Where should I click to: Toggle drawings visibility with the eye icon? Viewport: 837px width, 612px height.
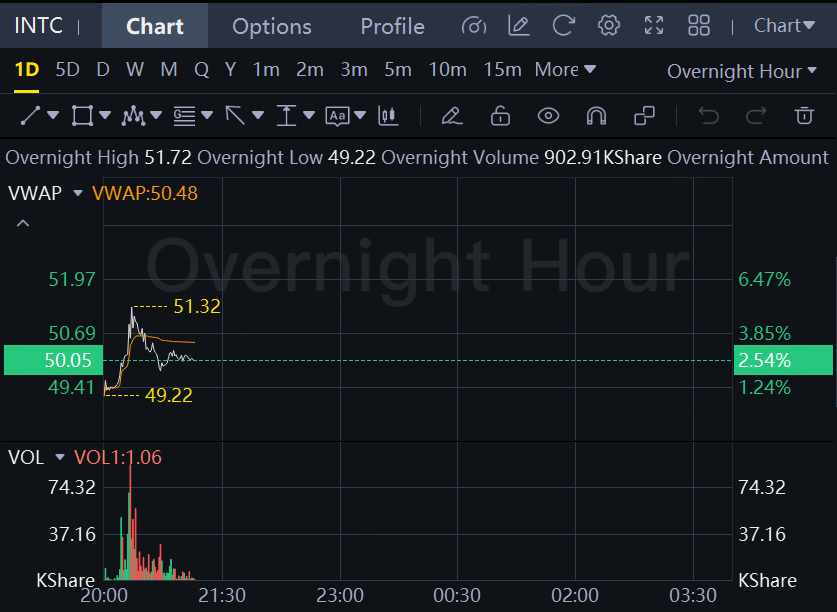tap(548, 116)
